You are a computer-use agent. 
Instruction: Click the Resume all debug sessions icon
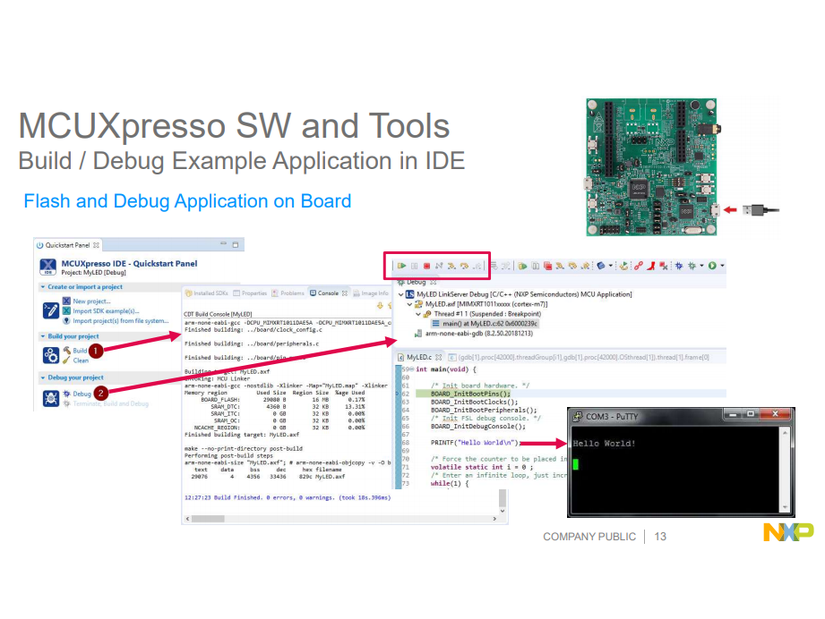point(522,266)
